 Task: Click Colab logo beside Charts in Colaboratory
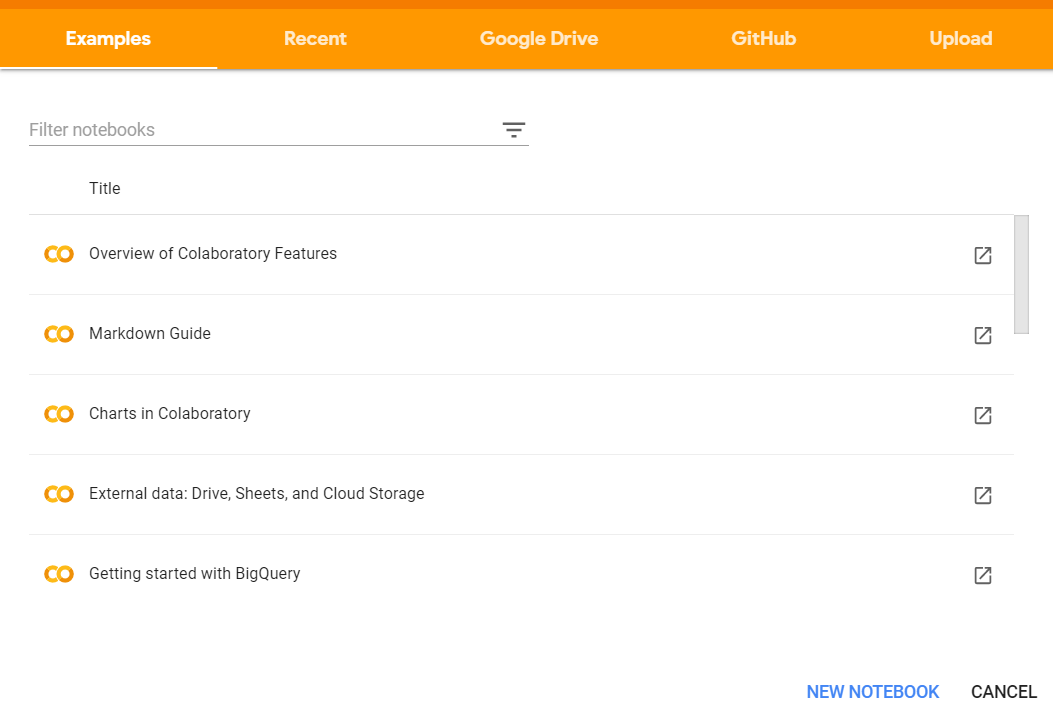pyautogui.click(x=59, y=414)
